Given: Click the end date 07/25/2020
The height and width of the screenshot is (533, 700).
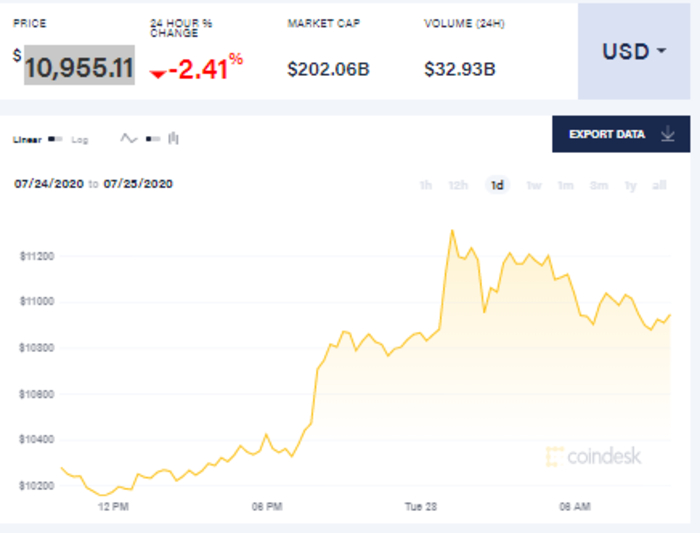Looking at the screenshot, I should [x=138, y=184].
